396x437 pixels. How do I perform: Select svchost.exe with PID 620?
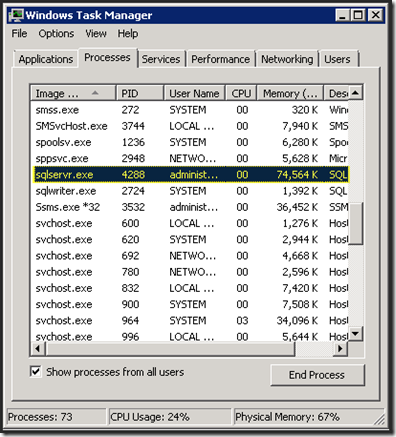[189, 240]
